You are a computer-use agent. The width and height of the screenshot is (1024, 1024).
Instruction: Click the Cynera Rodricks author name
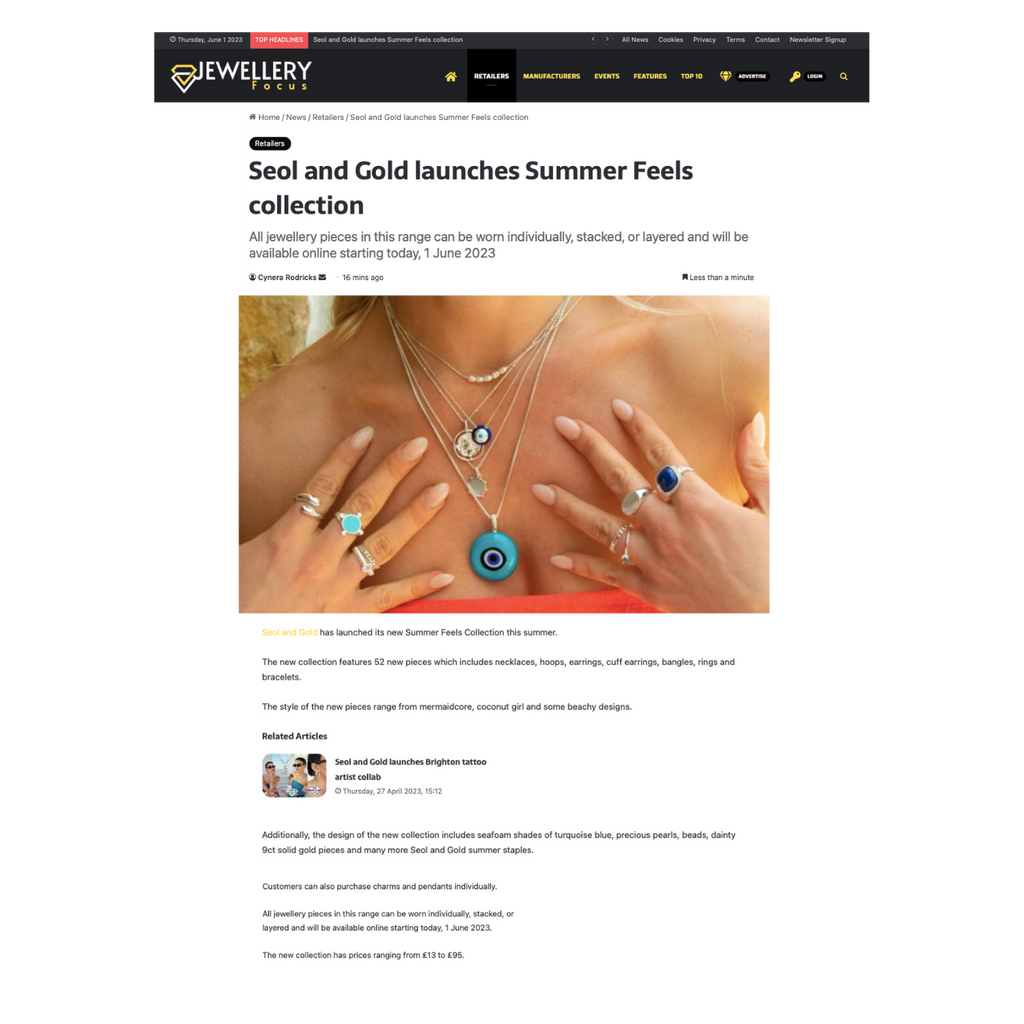pos(287,278)
